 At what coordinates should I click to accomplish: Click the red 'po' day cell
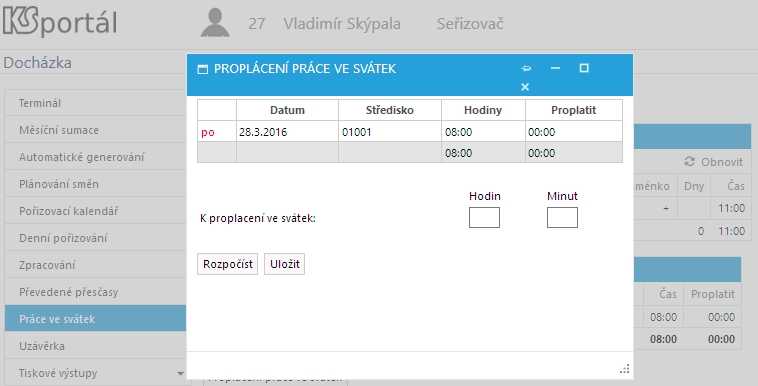pos(217,132)
